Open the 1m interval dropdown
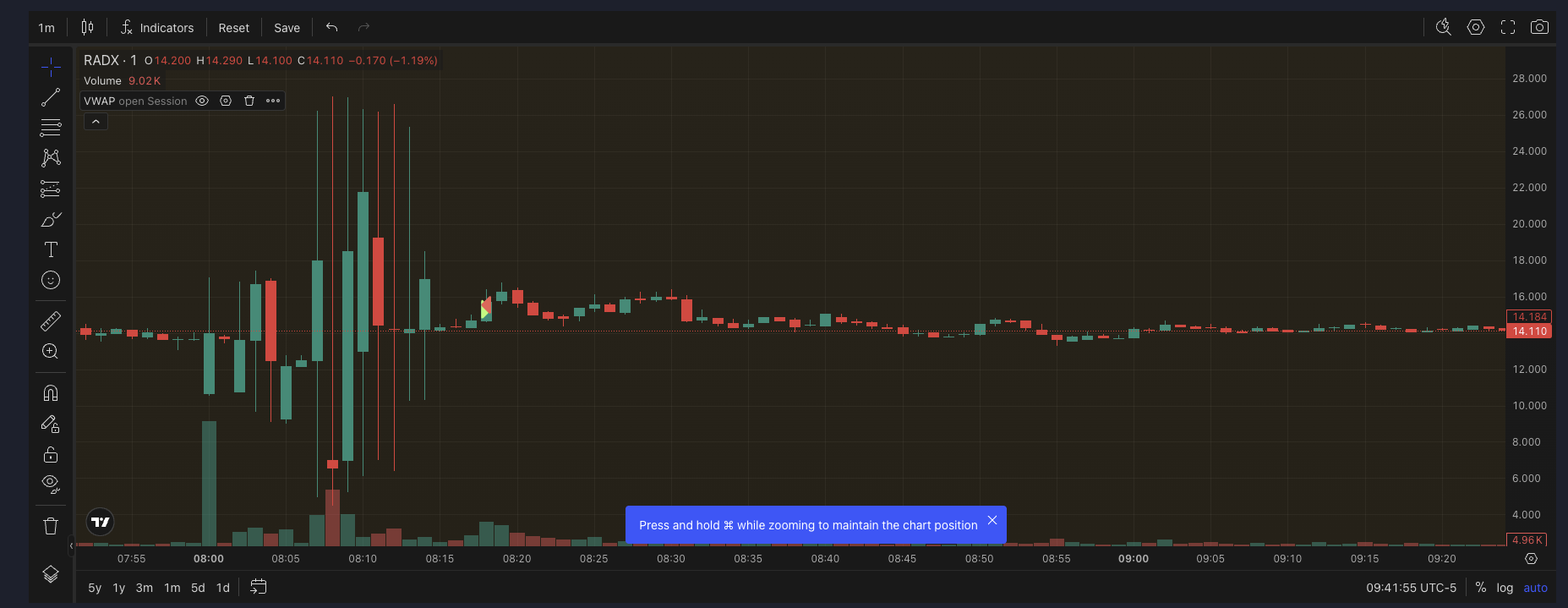The height and width of the screenshot is (608, 1568). click(46, 28)
